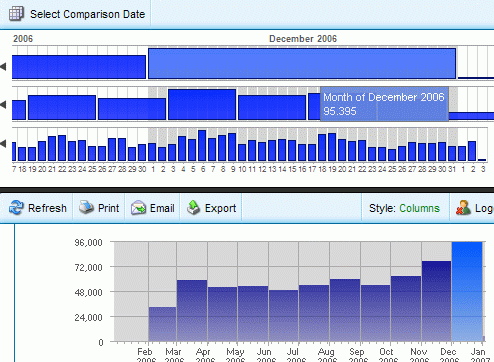Image resolution: width=494 pixels, height=362 pixels.
Task: Click the Month of December 2006 tooltip
Action: click(384, 104)
